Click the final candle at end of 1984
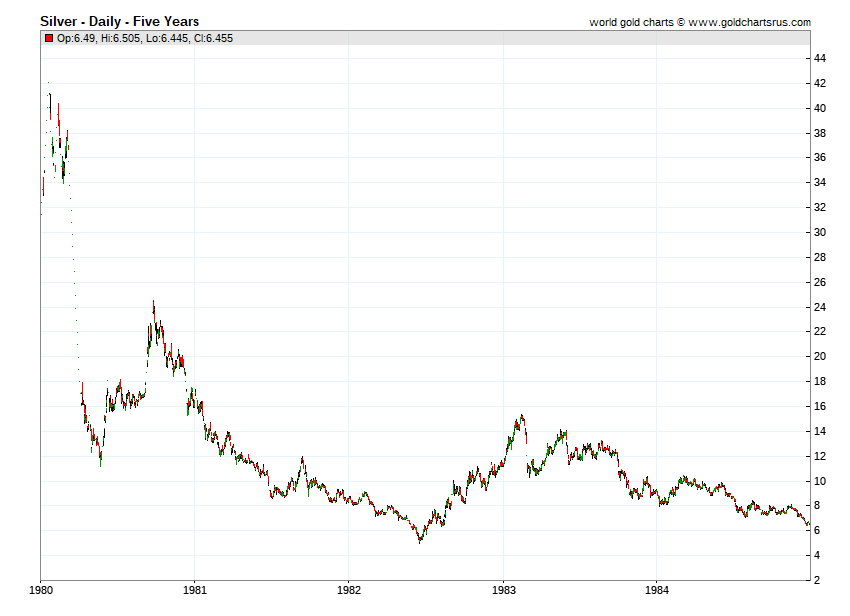This screenshot has height=616, width=850. point(808,524)
